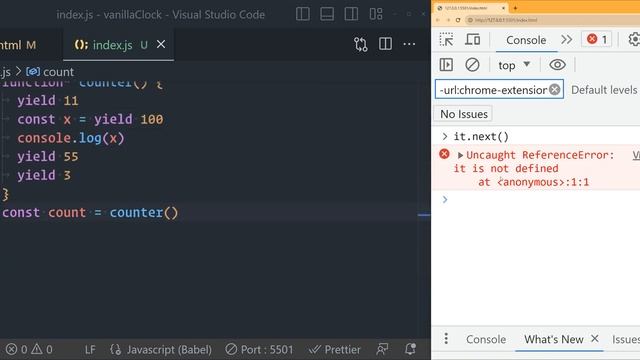Close the browser tab

click(x=503, y=8)
